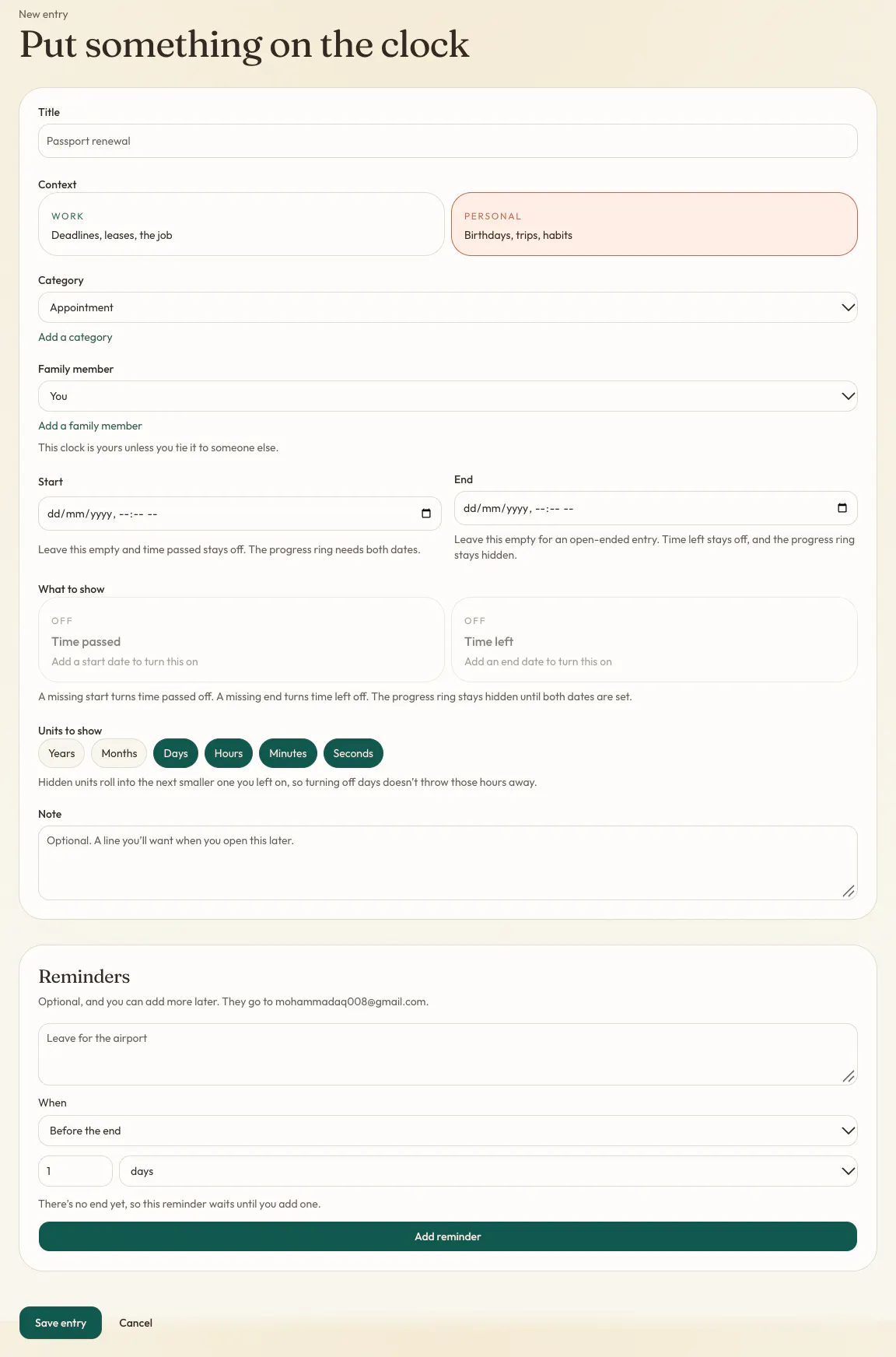896x1357 pixels.
Task: Toggle the Hours unit chip
Action: pos(229,753)
